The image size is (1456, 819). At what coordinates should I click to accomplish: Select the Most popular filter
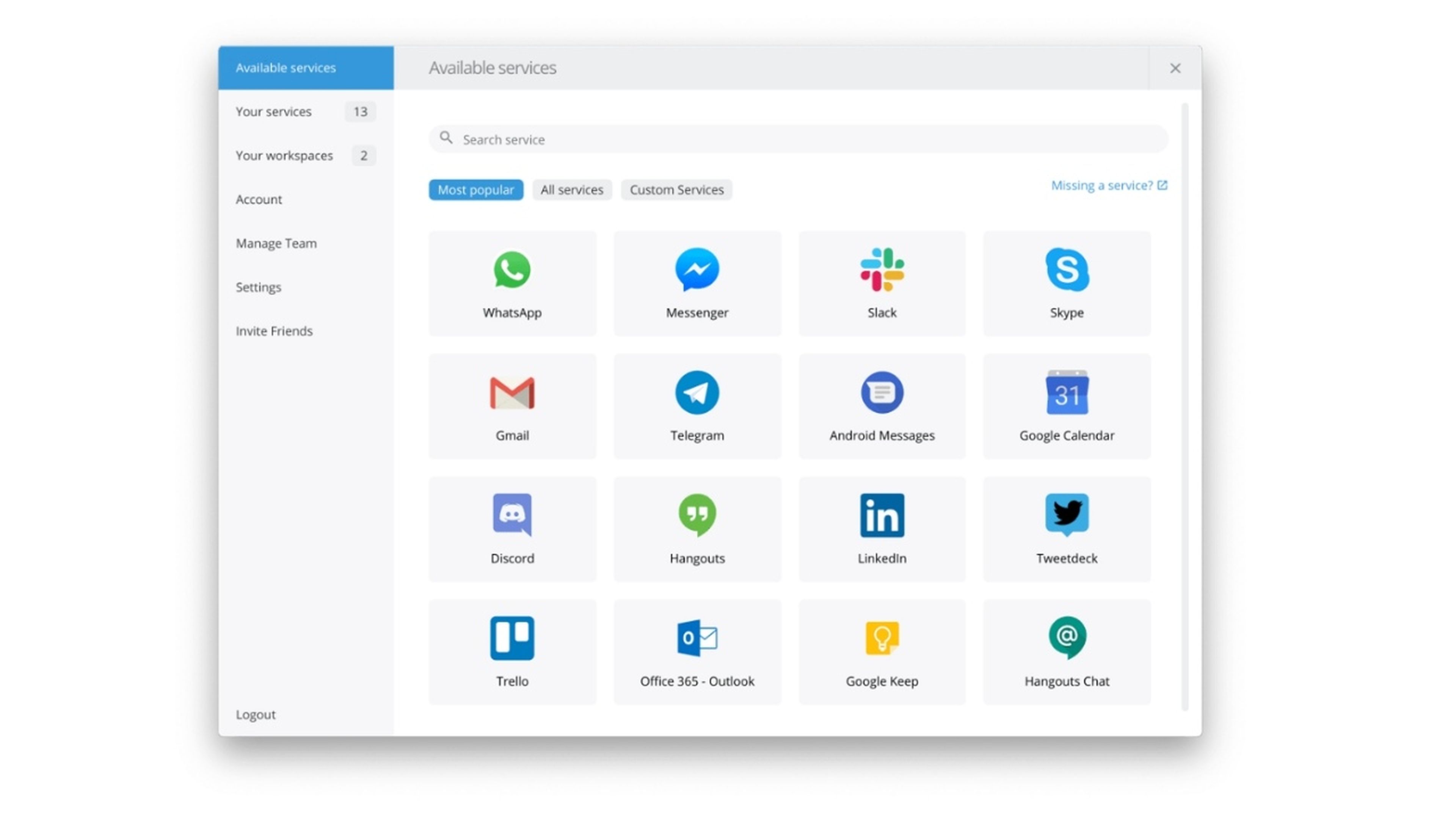[476, 189]
